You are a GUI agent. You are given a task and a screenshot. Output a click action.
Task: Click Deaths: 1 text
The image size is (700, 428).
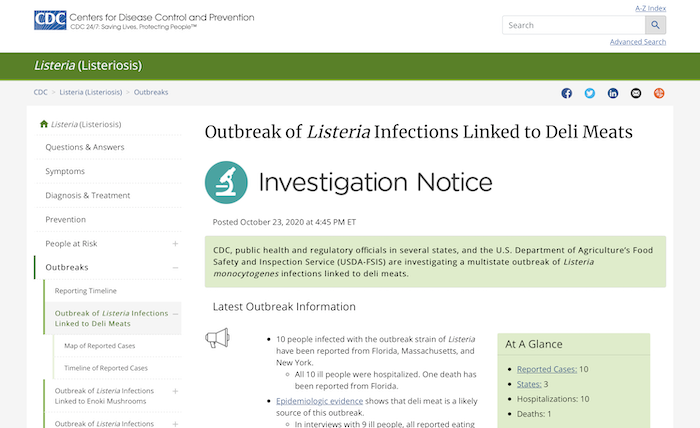[x=534, y=414]
